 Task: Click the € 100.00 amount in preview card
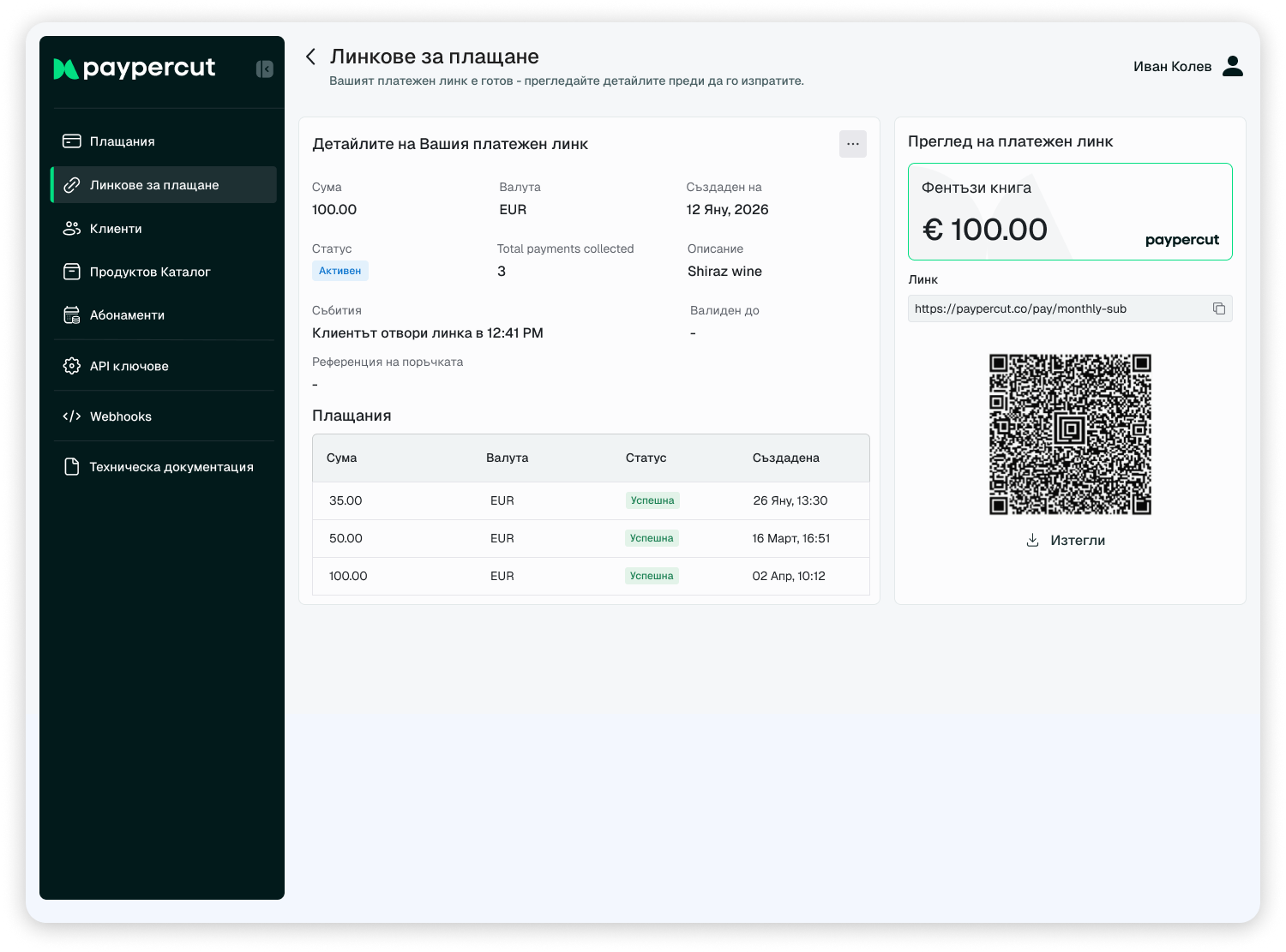click(985, 230)
